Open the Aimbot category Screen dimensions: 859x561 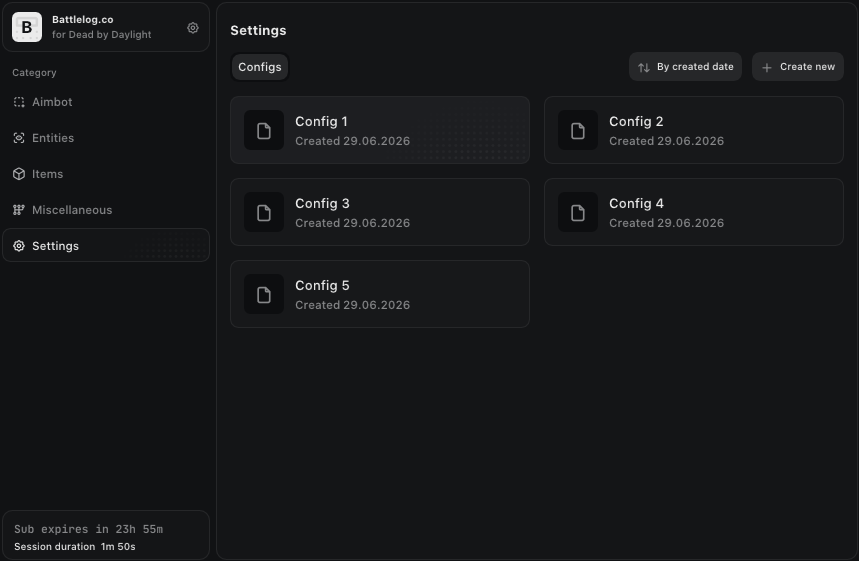point(106,102)
